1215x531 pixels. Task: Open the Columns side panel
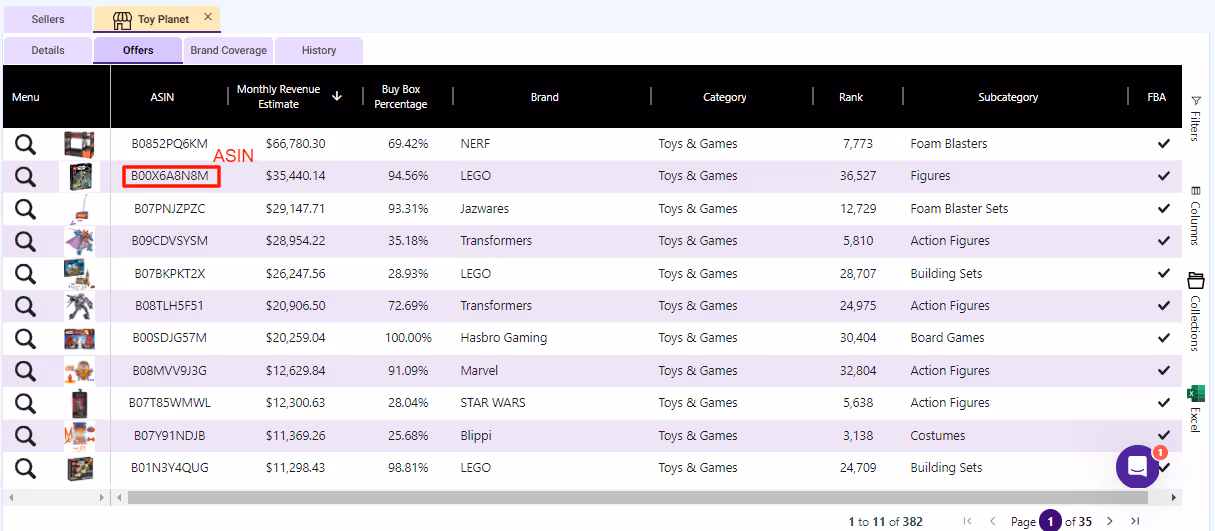1195,215
